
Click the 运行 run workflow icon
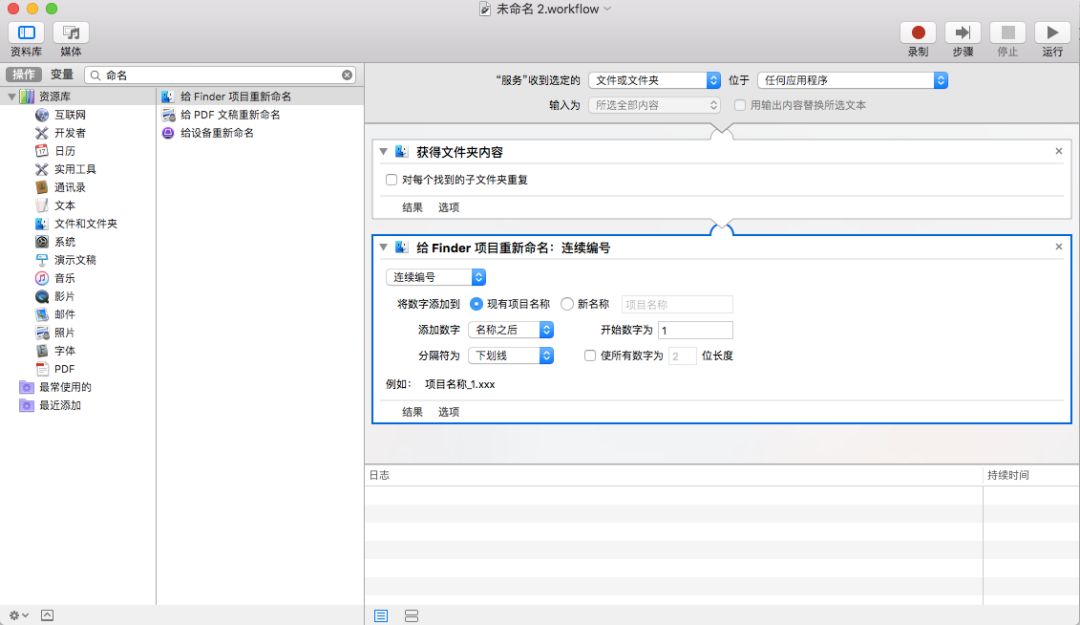pyautogui.click(x=1052, y=33)
